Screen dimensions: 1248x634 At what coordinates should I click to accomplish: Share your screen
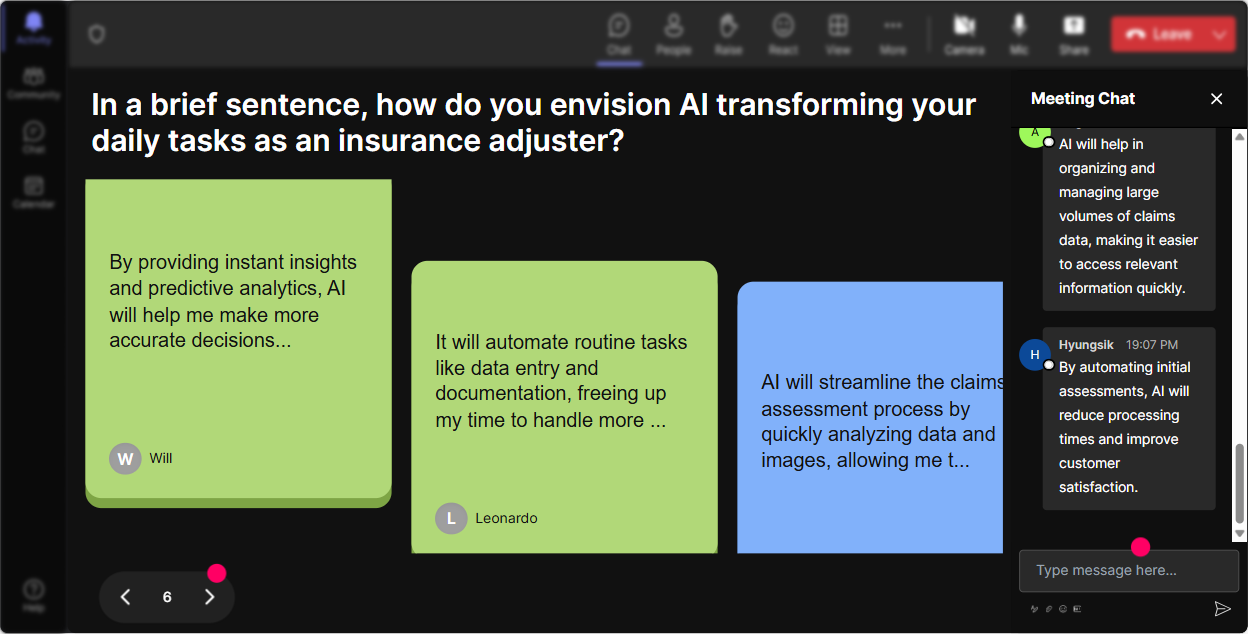[1074, 34]
